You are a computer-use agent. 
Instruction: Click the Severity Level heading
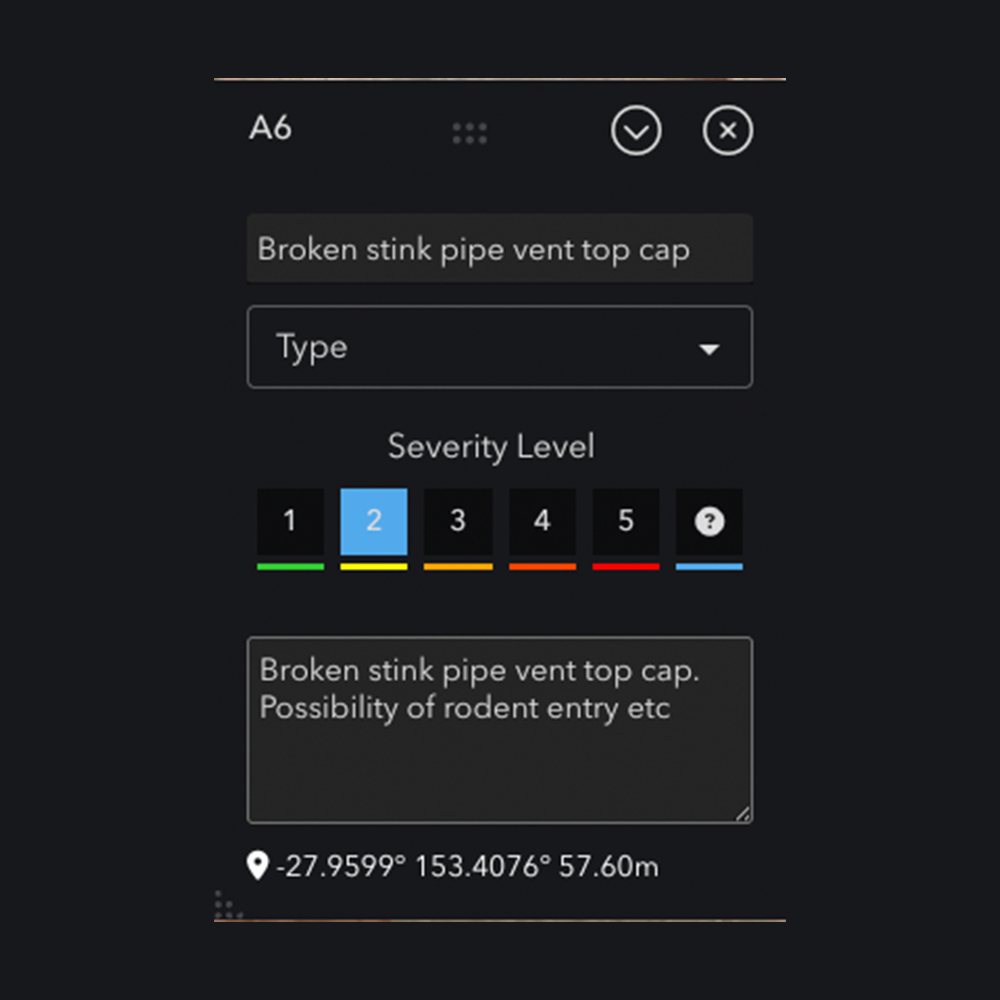pyautogui.click(x=491, y=447)
